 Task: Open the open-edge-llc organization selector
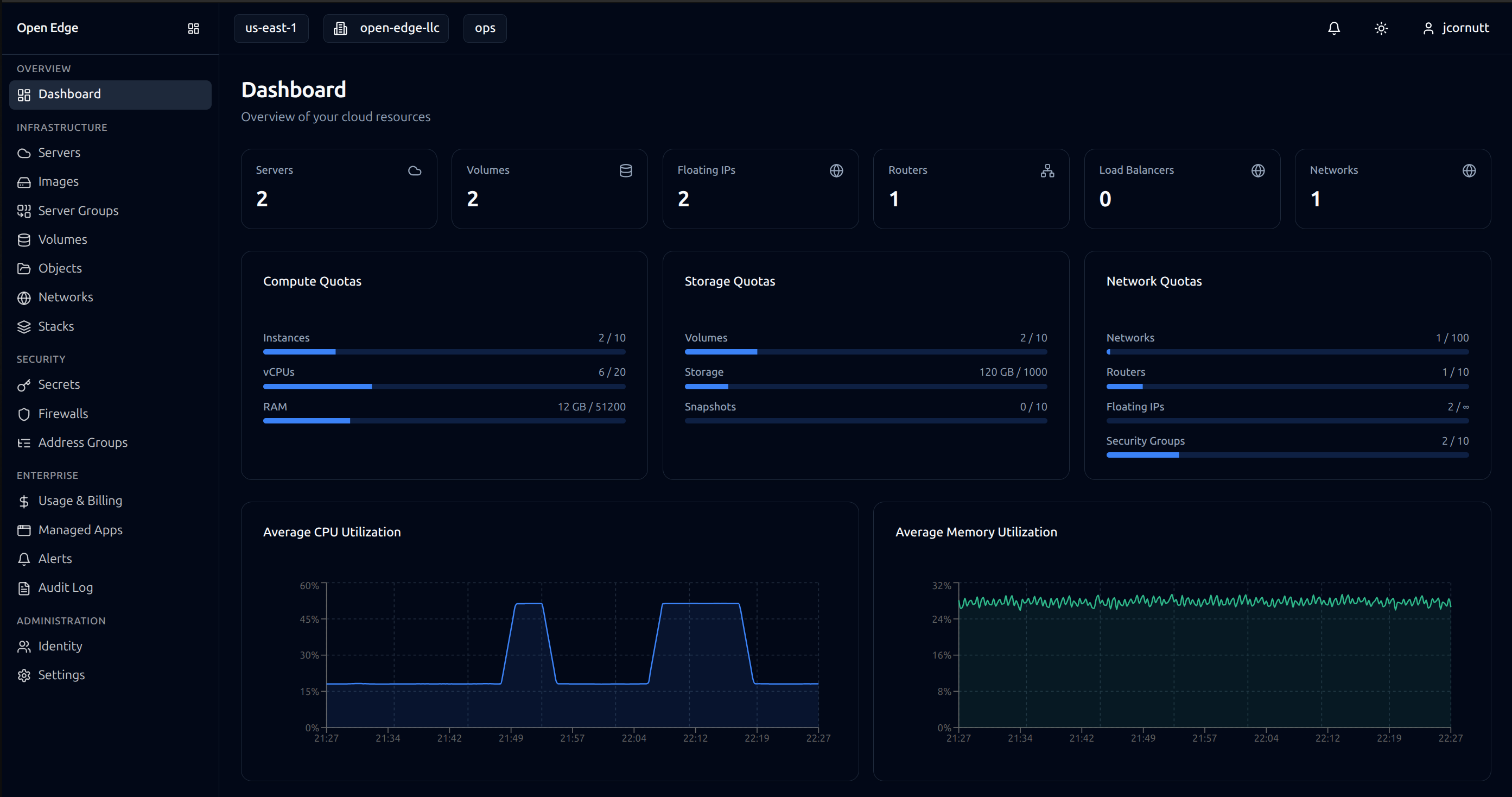coord(386,28)
